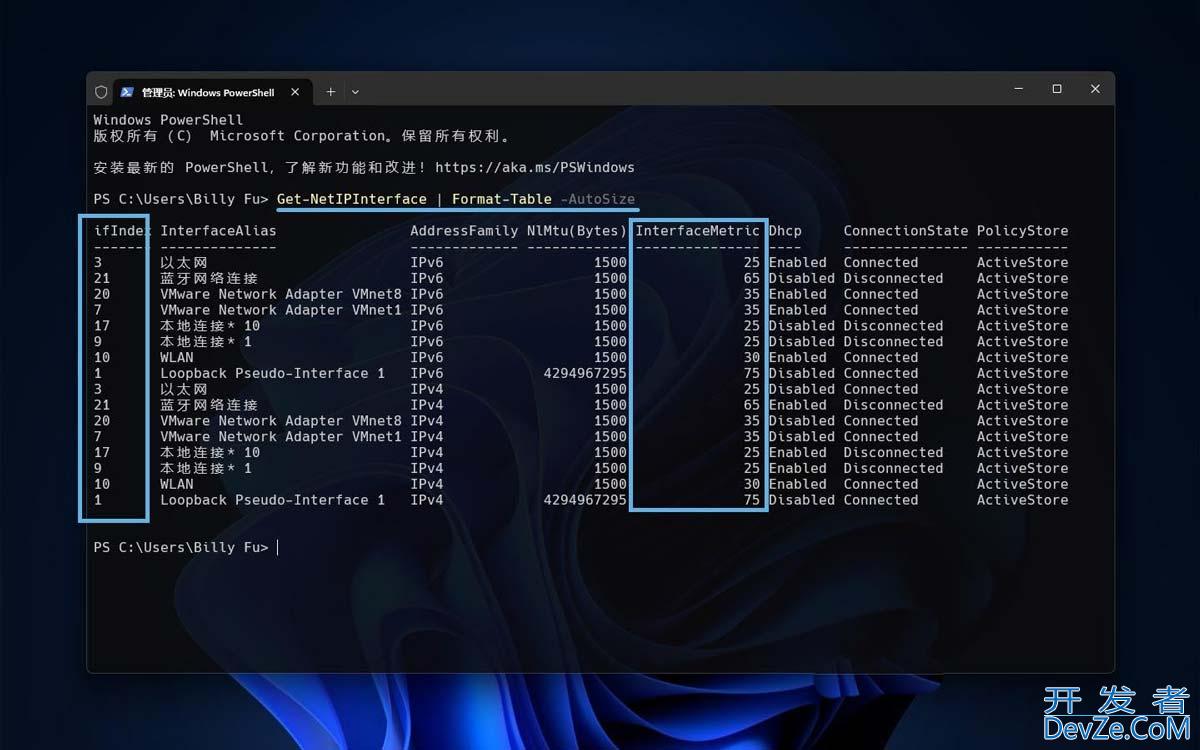Click Loopback Pseudo-Interface 1 in the IPv6 row

click(x=272, y=373)
